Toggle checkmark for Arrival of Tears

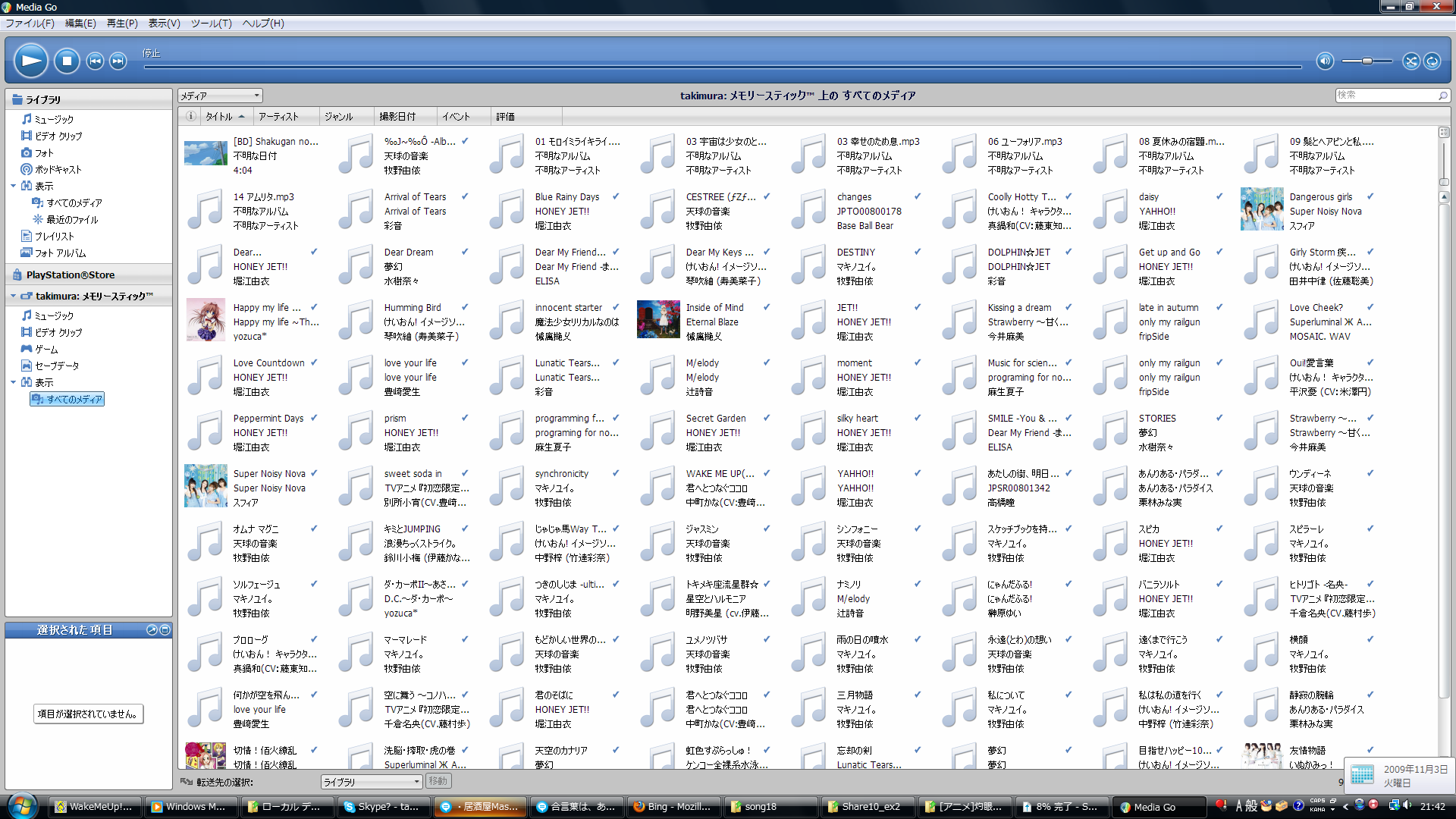tap(465, 196)
